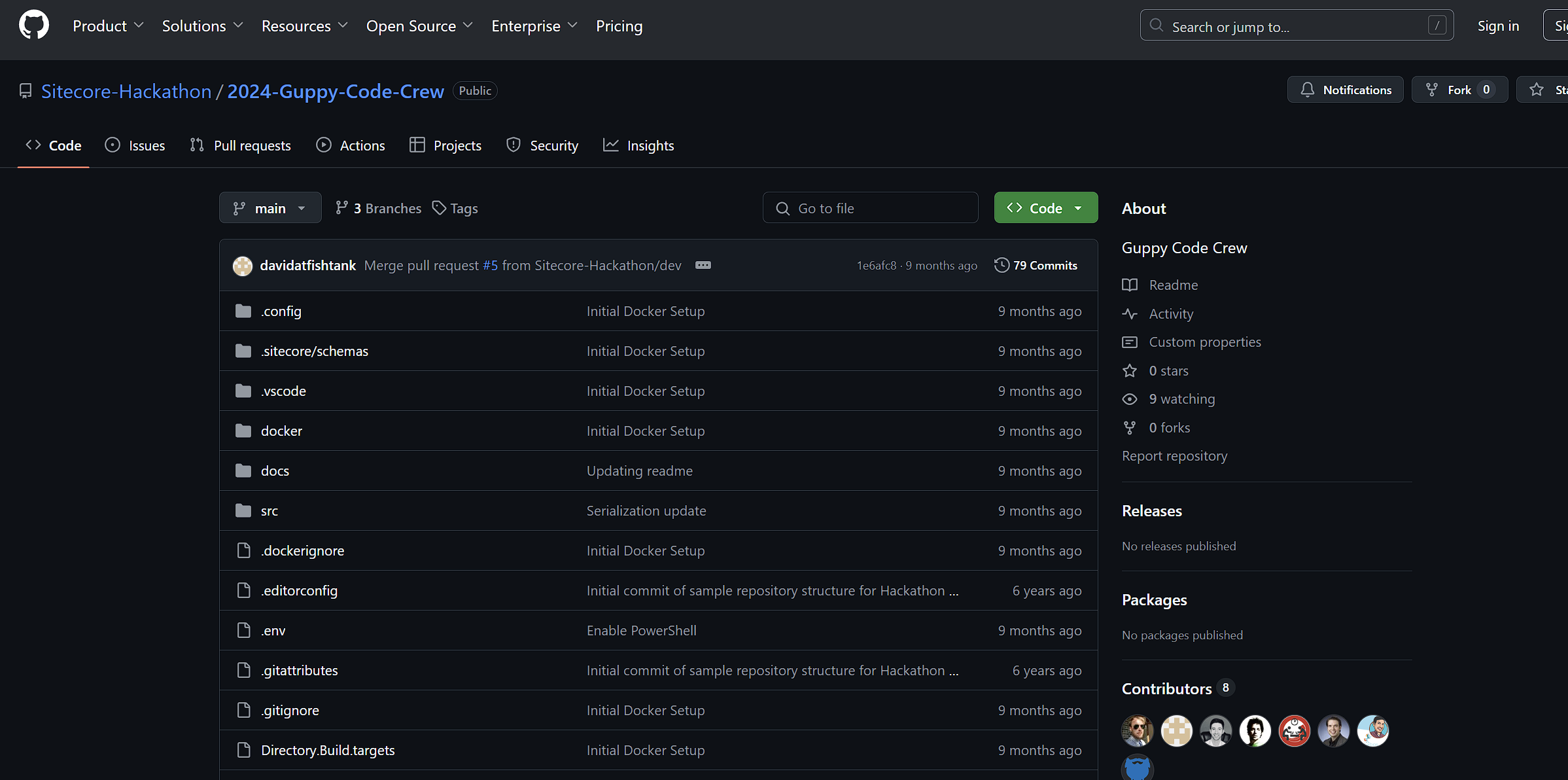Click the Sign in link
This screenshot has width=1568, height=780.
pos(1498,26)
